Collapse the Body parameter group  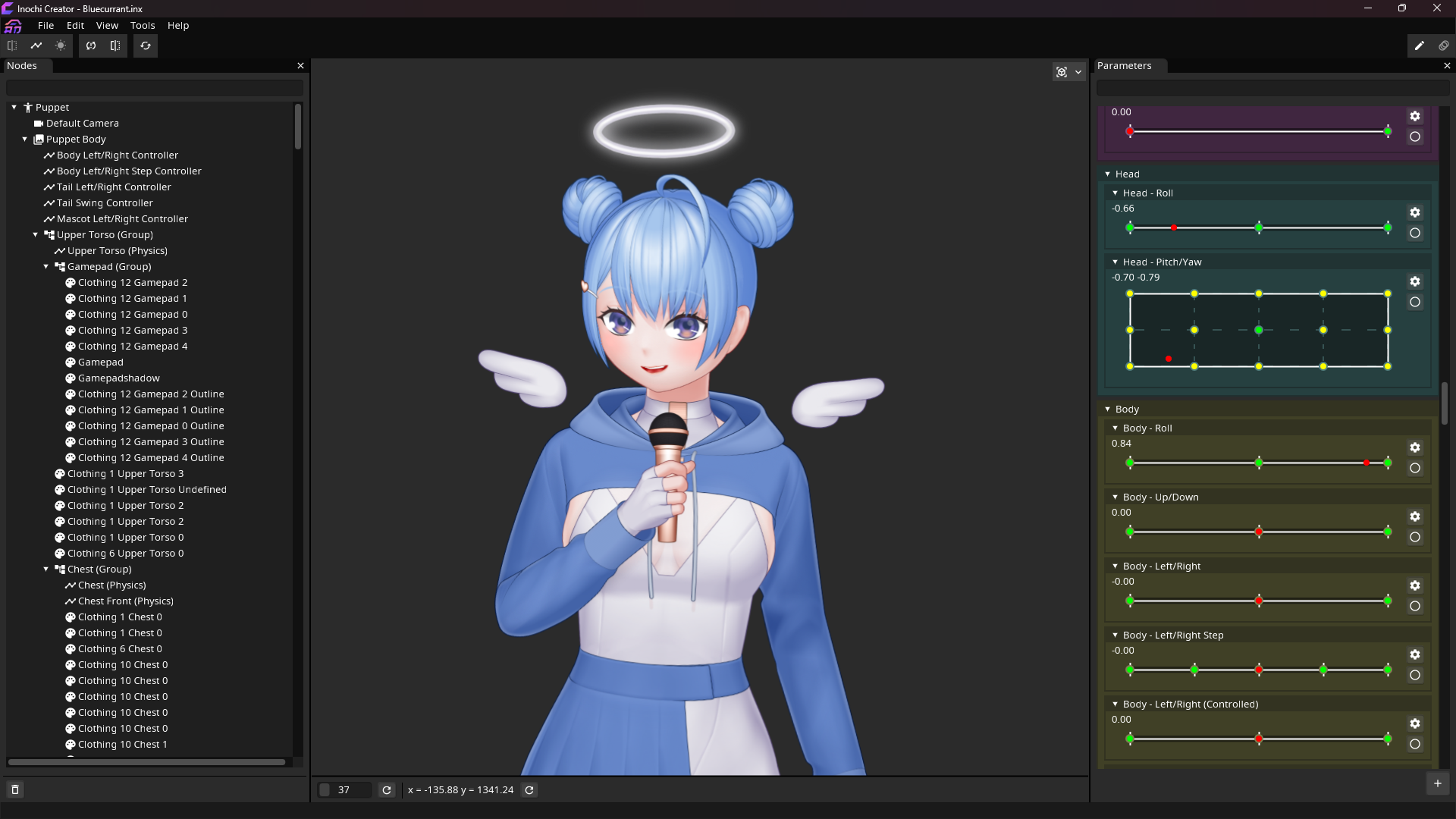[x=1107, y=409]
